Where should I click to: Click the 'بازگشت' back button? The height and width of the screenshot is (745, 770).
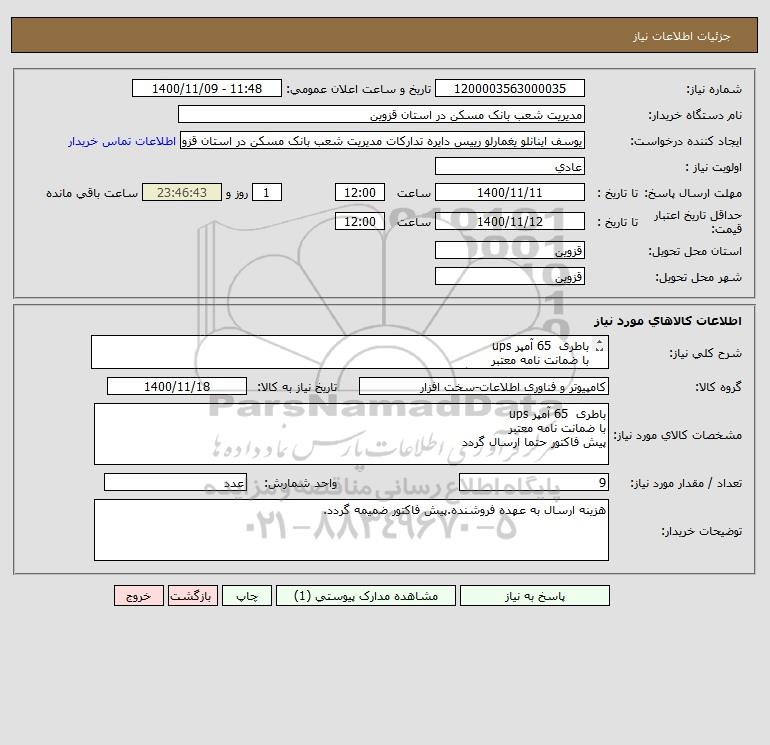[x=192, y=596]
